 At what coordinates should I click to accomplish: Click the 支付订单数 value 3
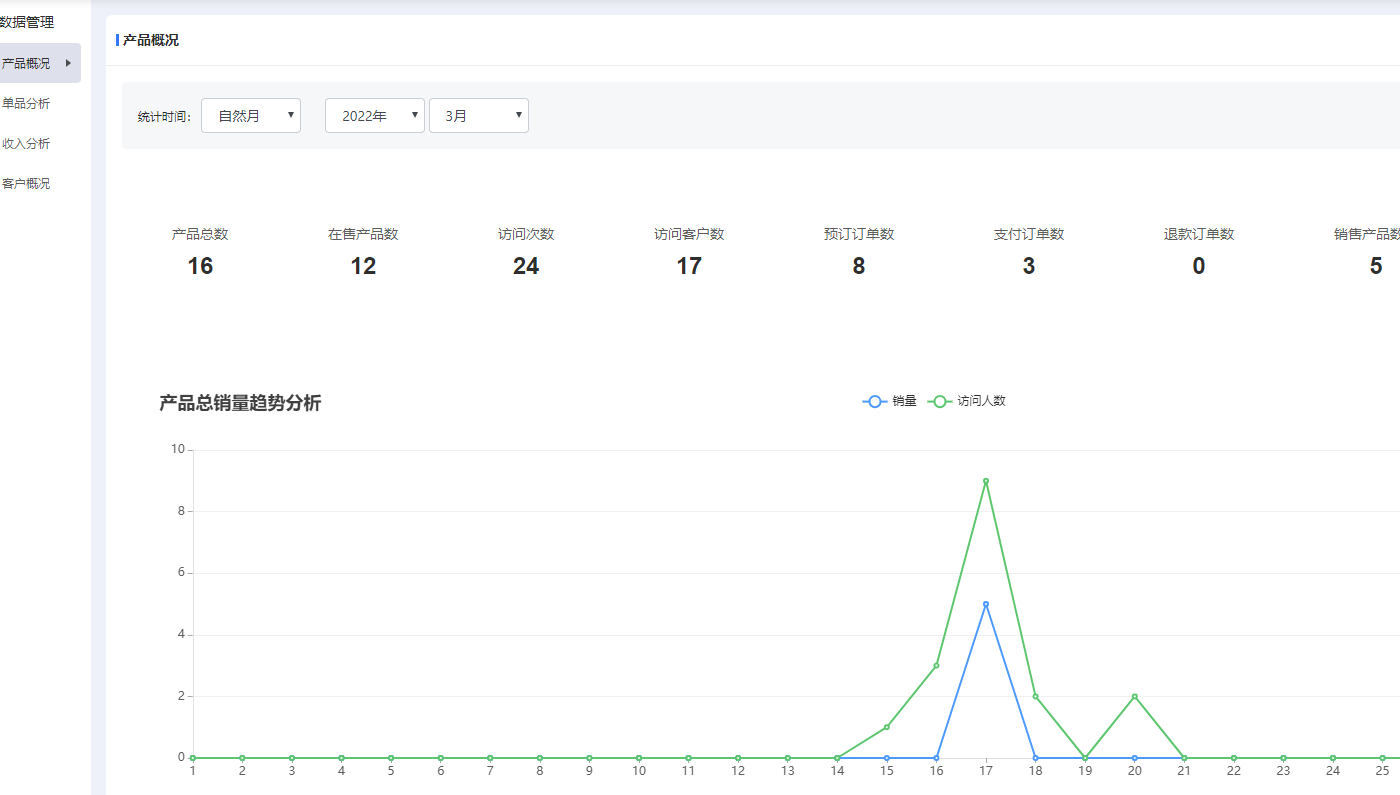pos(1029,266)
